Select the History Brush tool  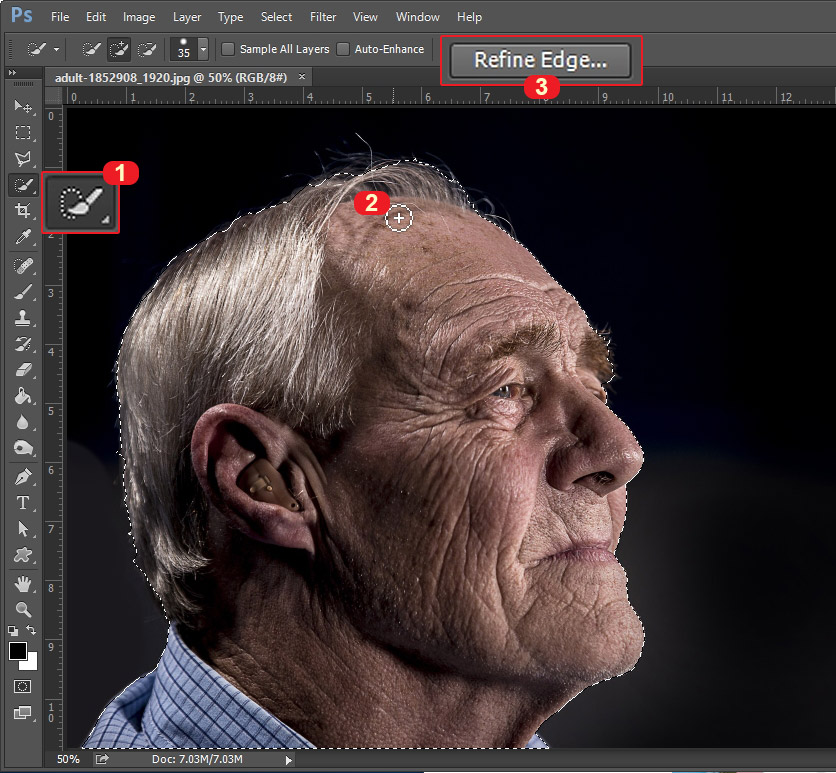(x=23, y=344)
